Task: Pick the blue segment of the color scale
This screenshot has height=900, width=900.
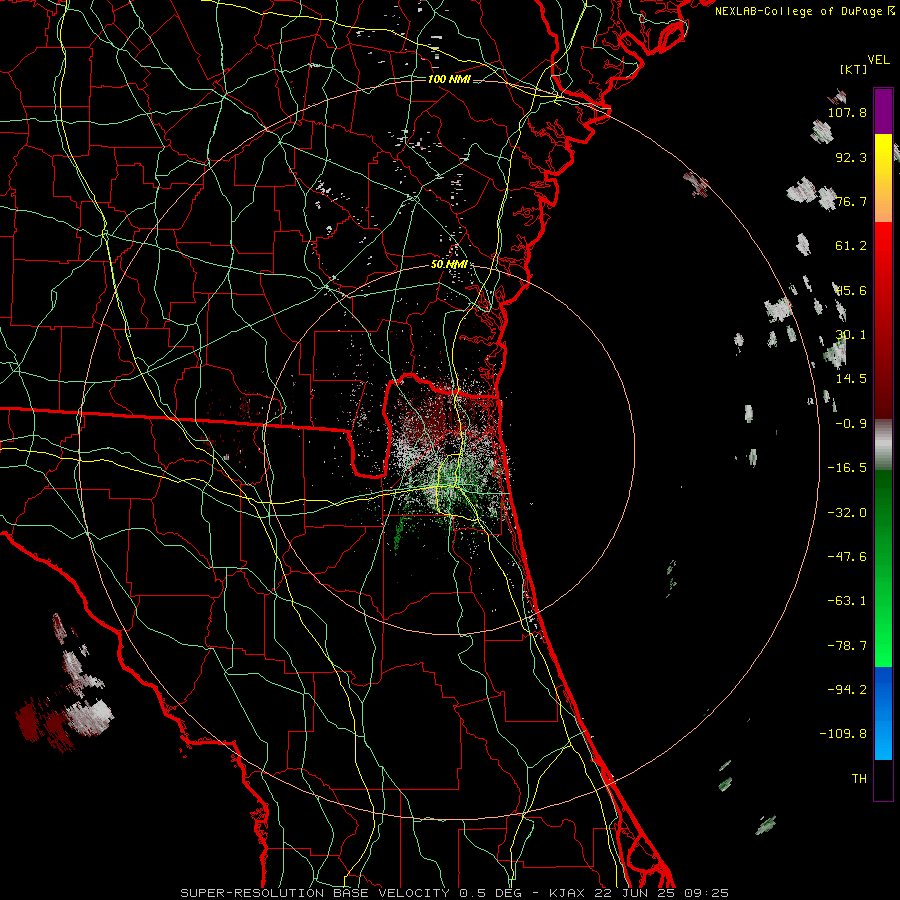Action: pyautogui.click(x=883, y=713)
